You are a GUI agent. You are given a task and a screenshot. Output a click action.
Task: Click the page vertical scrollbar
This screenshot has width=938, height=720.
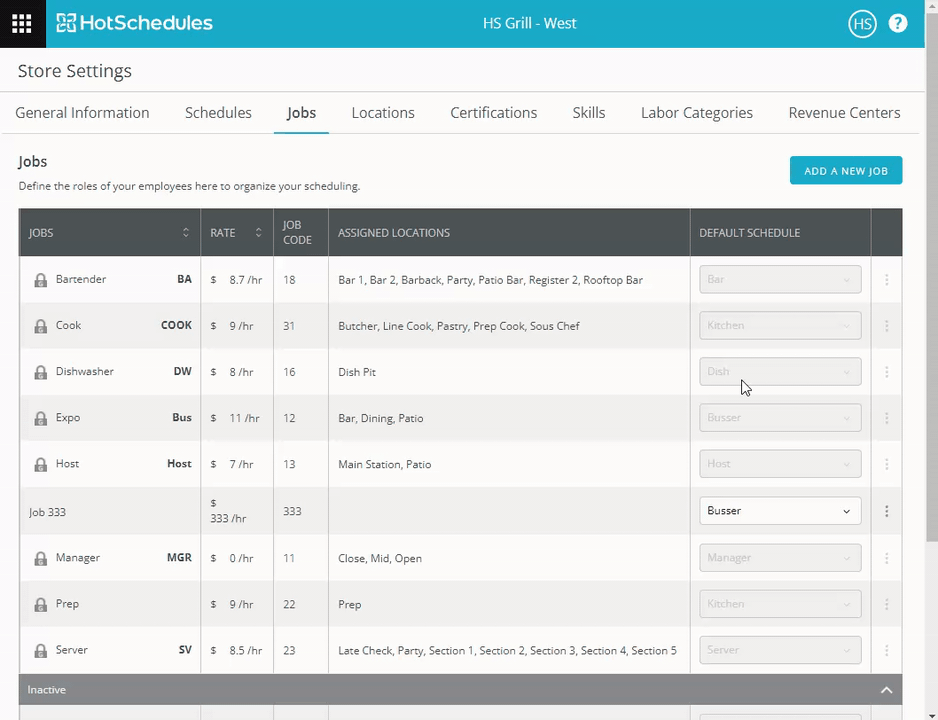point(931,300)
